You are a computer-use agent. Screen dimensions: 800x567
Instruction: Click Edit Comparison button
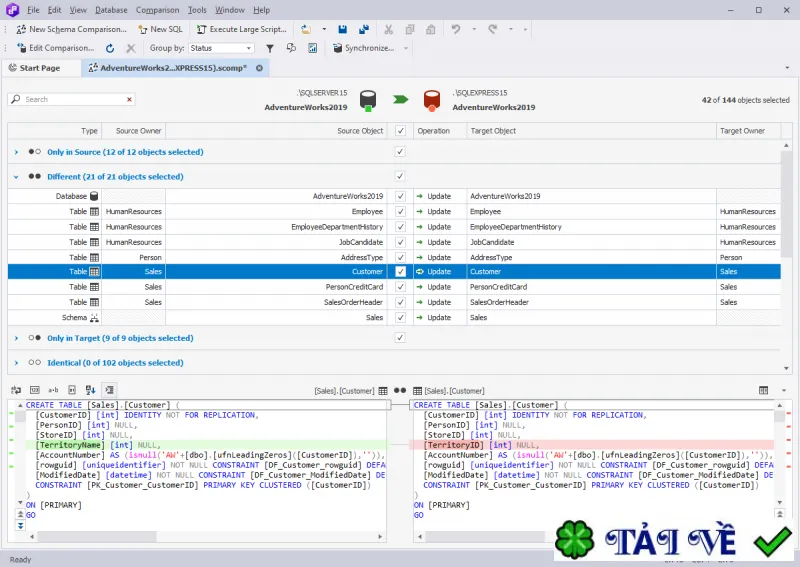click(56, 48)
